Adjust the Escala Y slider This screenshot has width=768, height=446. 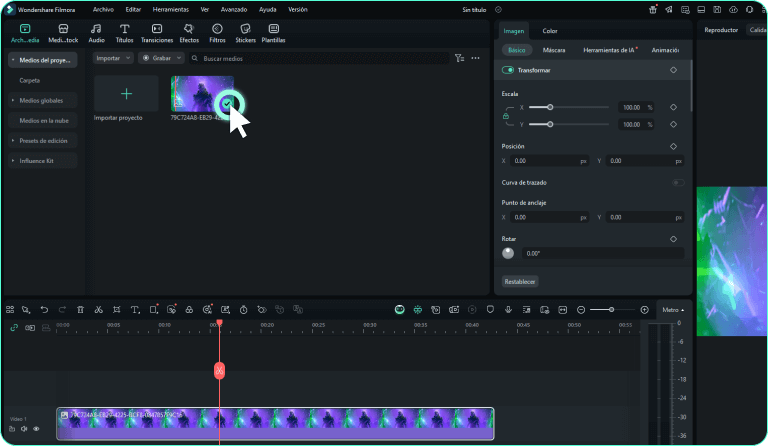click(569, 124)
